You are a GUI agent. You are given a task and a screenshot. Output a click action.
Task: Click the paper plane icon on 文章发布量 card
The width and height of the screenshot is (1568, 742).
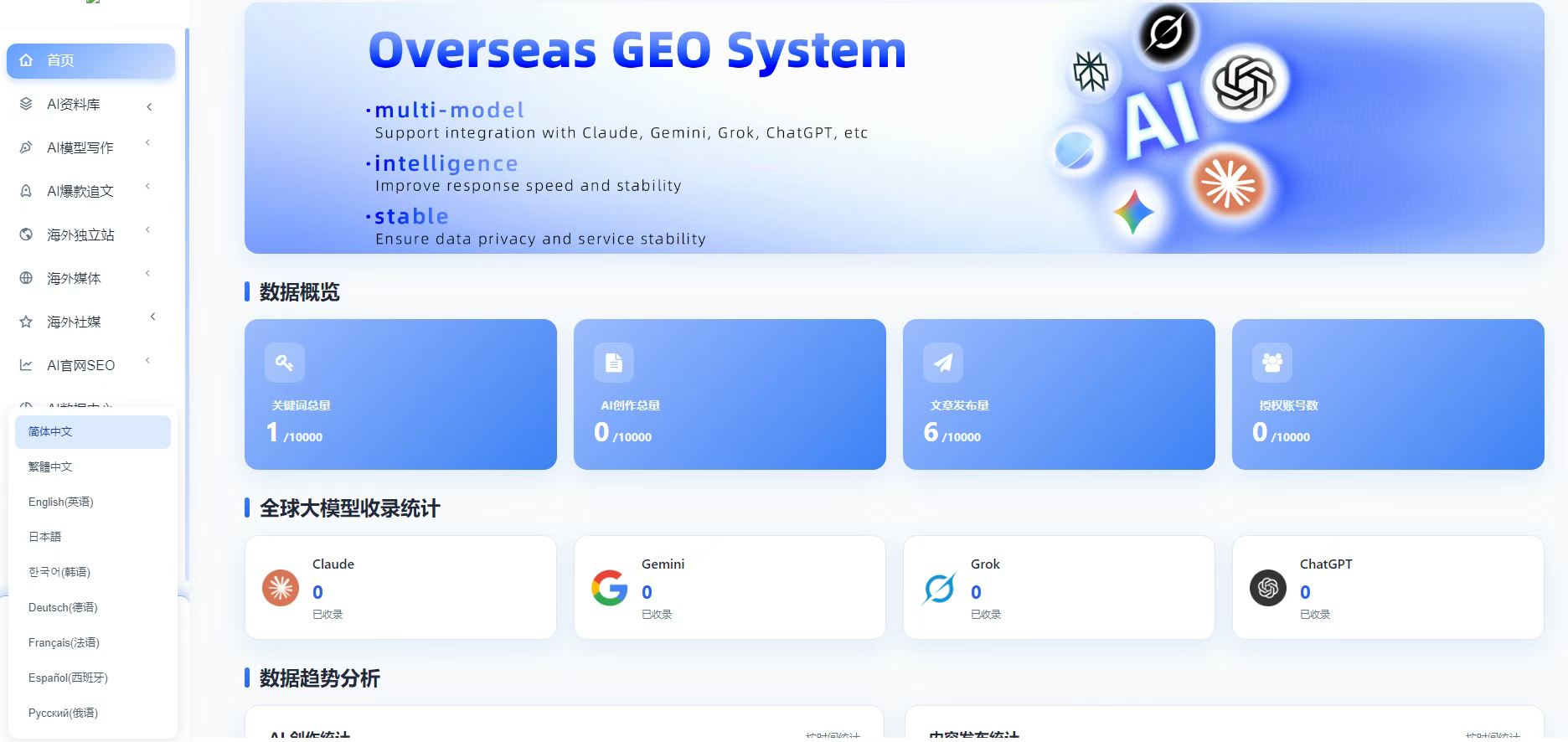coord(943,363)
